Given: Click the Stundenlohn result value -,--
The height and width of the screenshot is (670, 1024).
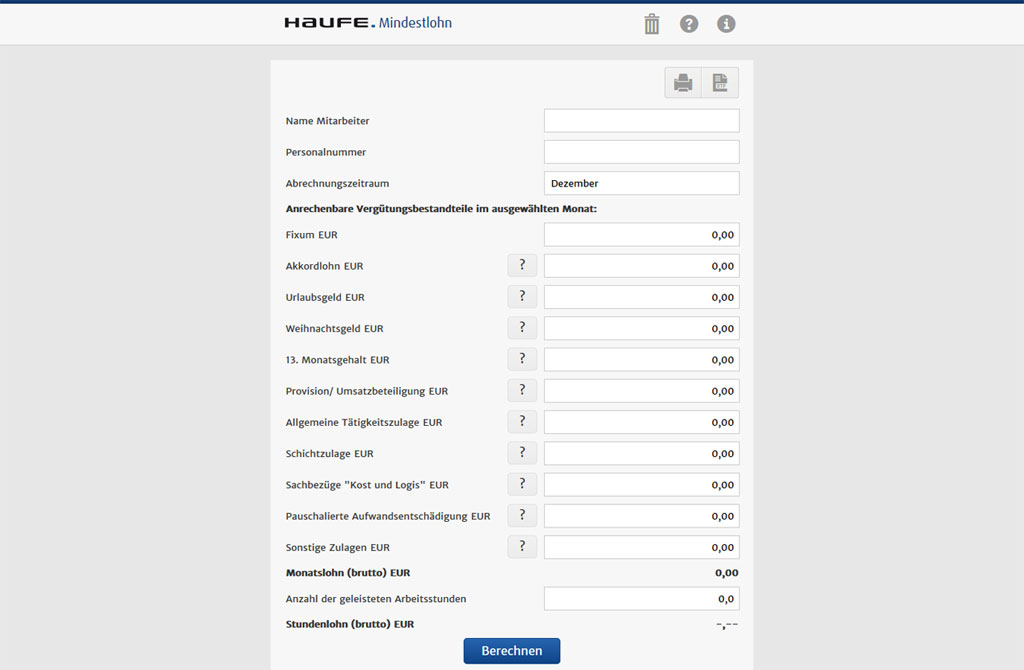Looking at the screenshot, I should (x=727, y=625).
